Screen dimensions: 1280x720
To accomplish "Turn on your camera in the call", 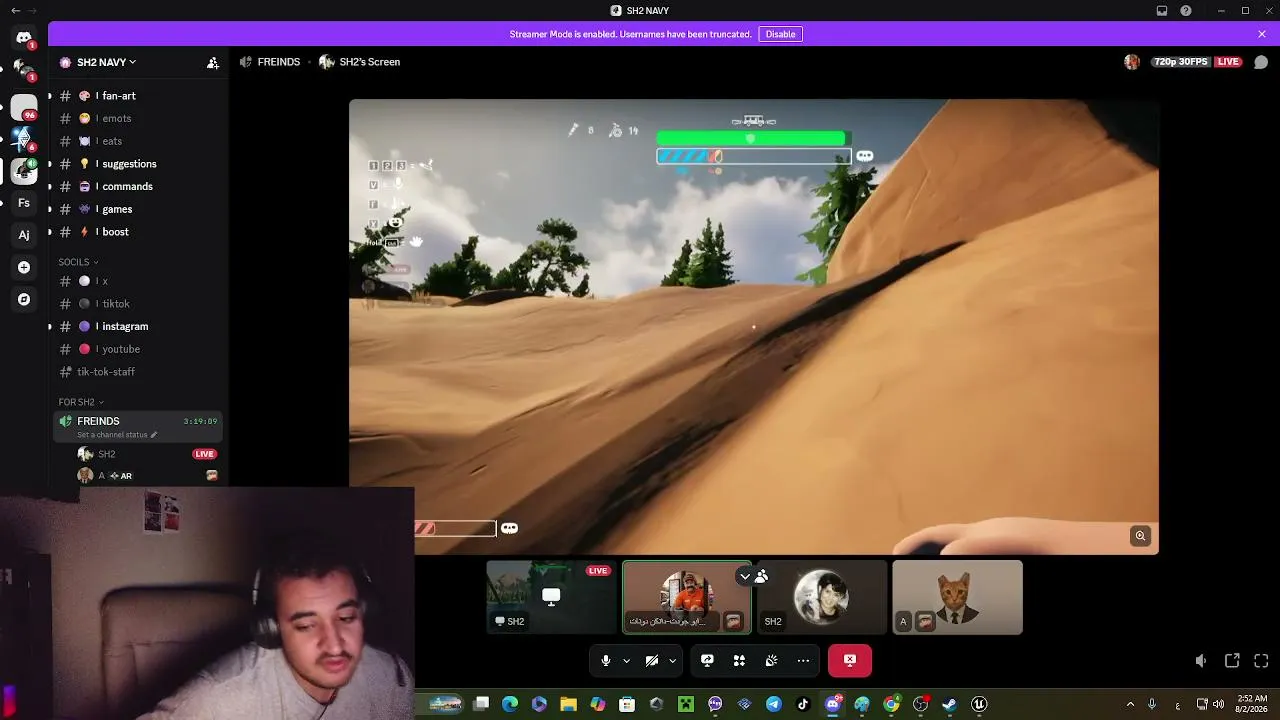I will pyautogui.click(x=651, y=660).
